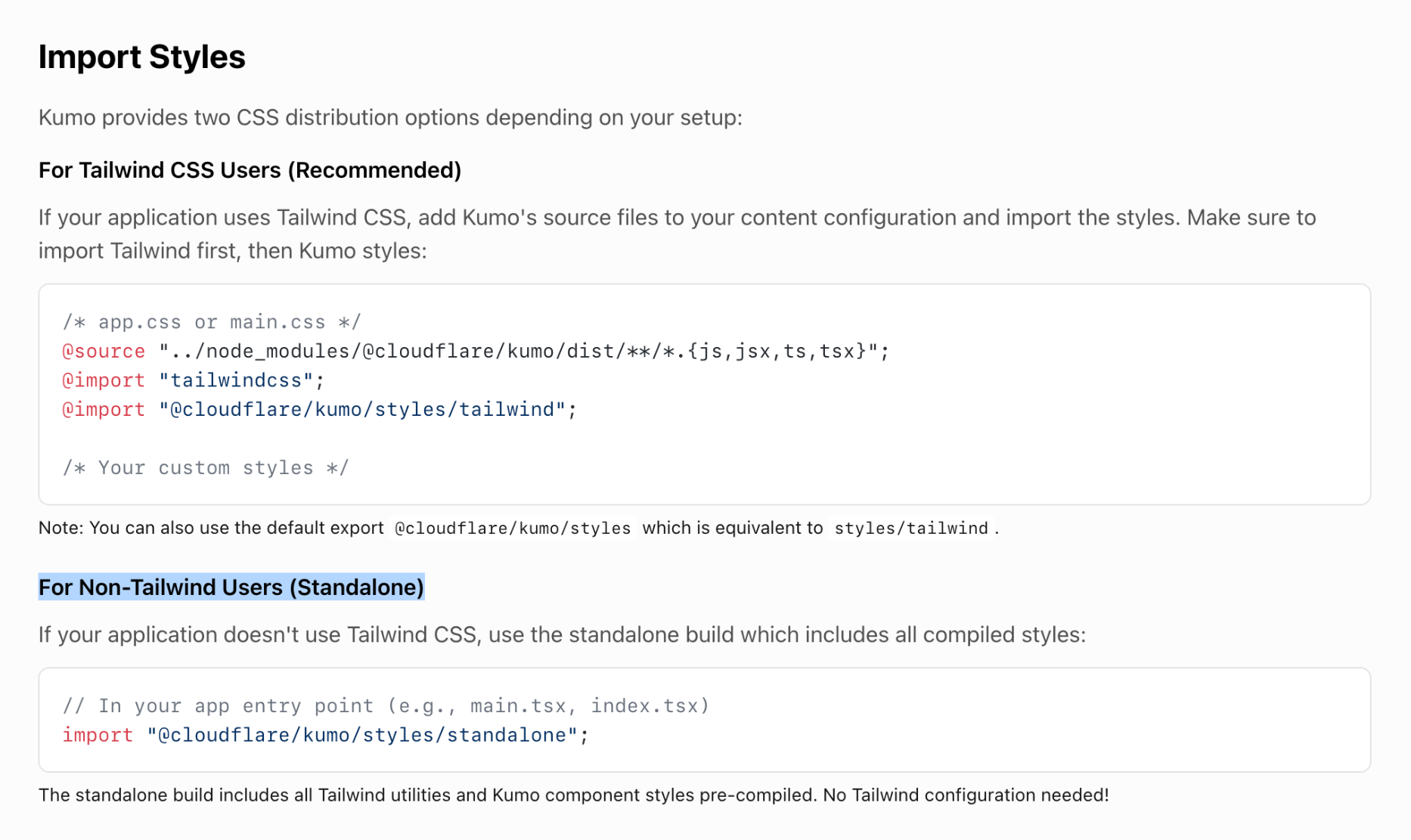The height and width of the screenshot is (840, 1411).
Task: Click the node_modules glob path string
Action: [x=523, y=352]
